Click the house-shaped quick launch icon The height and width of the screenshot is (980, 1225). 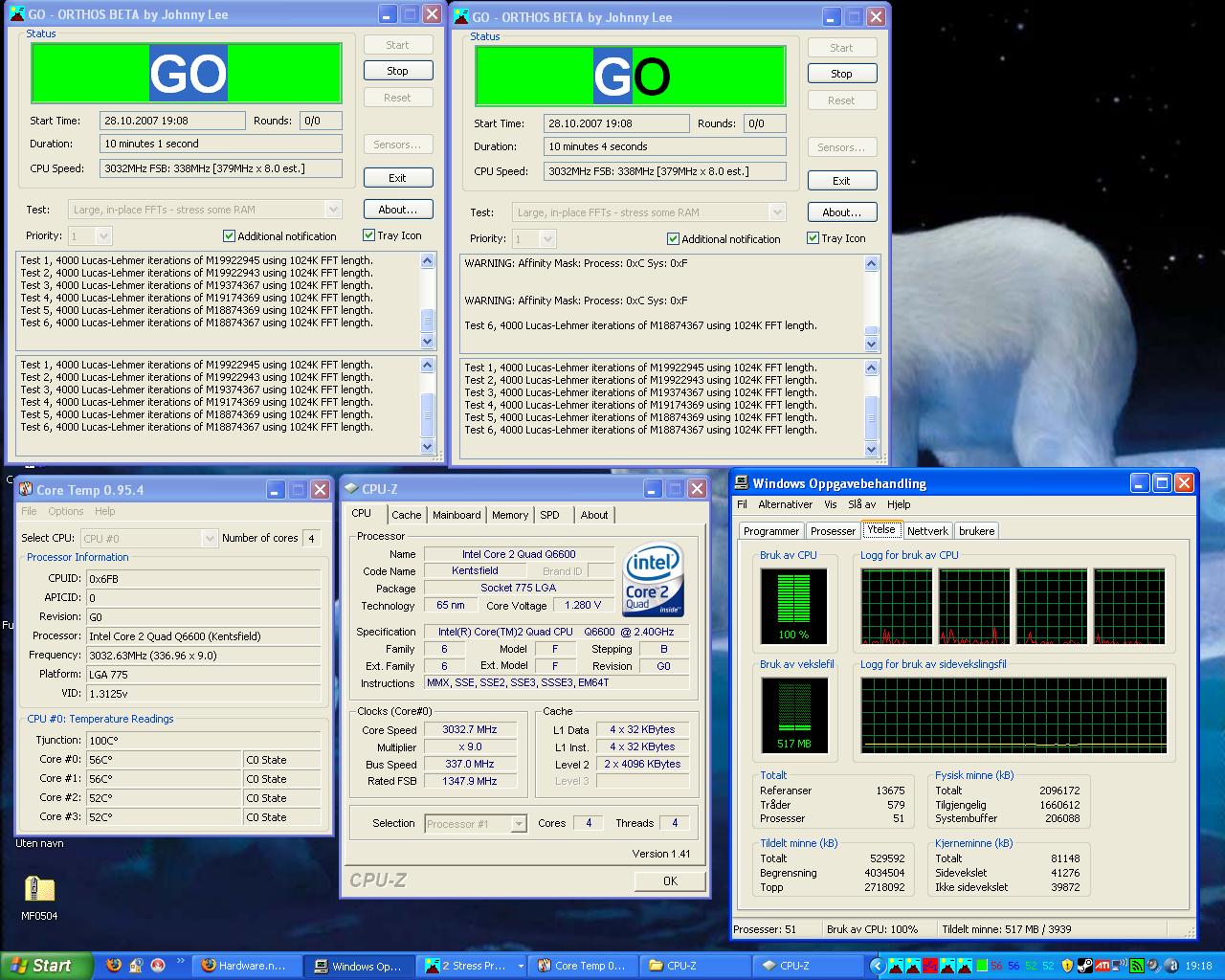pos(136,966)
